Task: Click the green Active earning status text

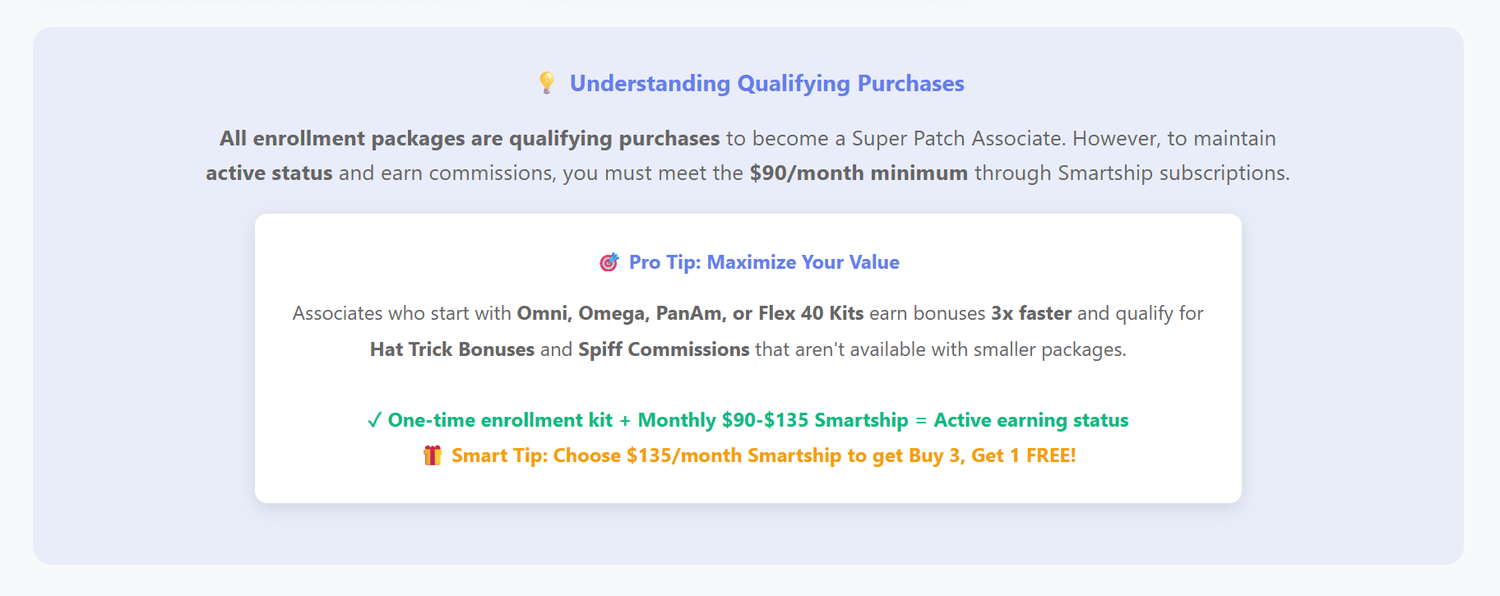Action: click(x=1031, y=421)
